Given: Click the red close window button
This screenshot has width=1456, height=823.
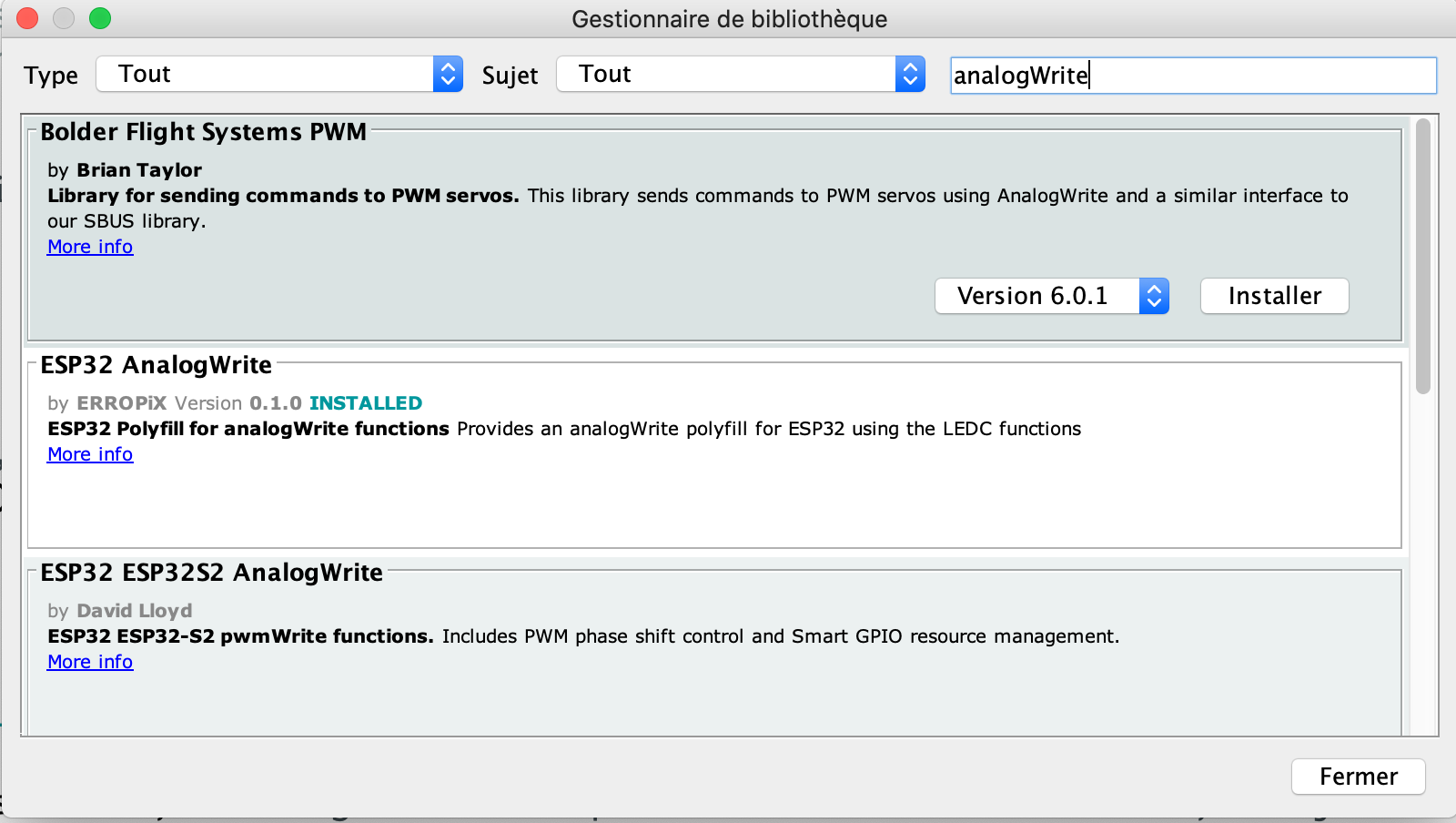Looking at the screenshot, I should 27,18.
